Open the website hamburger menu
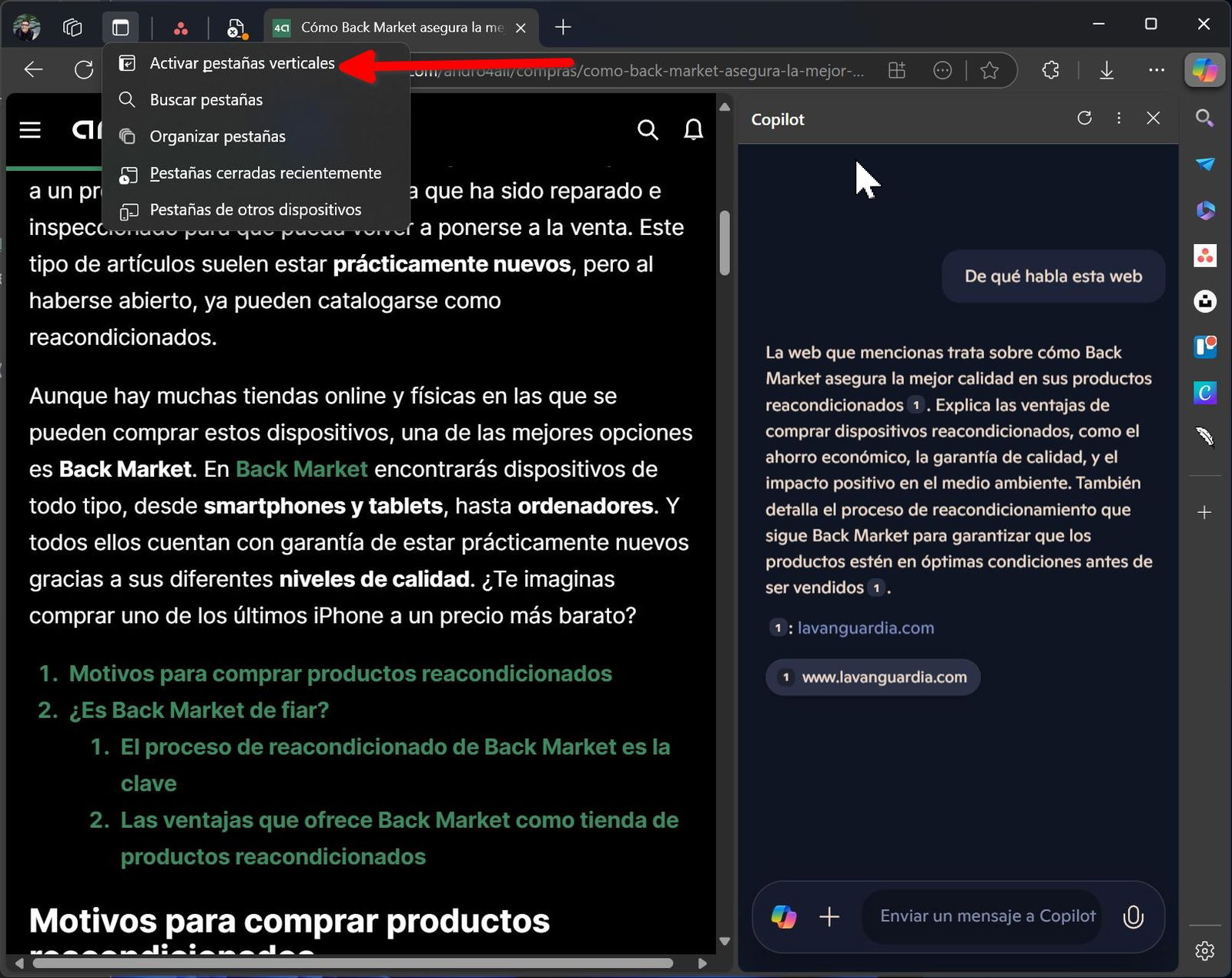 30,129
